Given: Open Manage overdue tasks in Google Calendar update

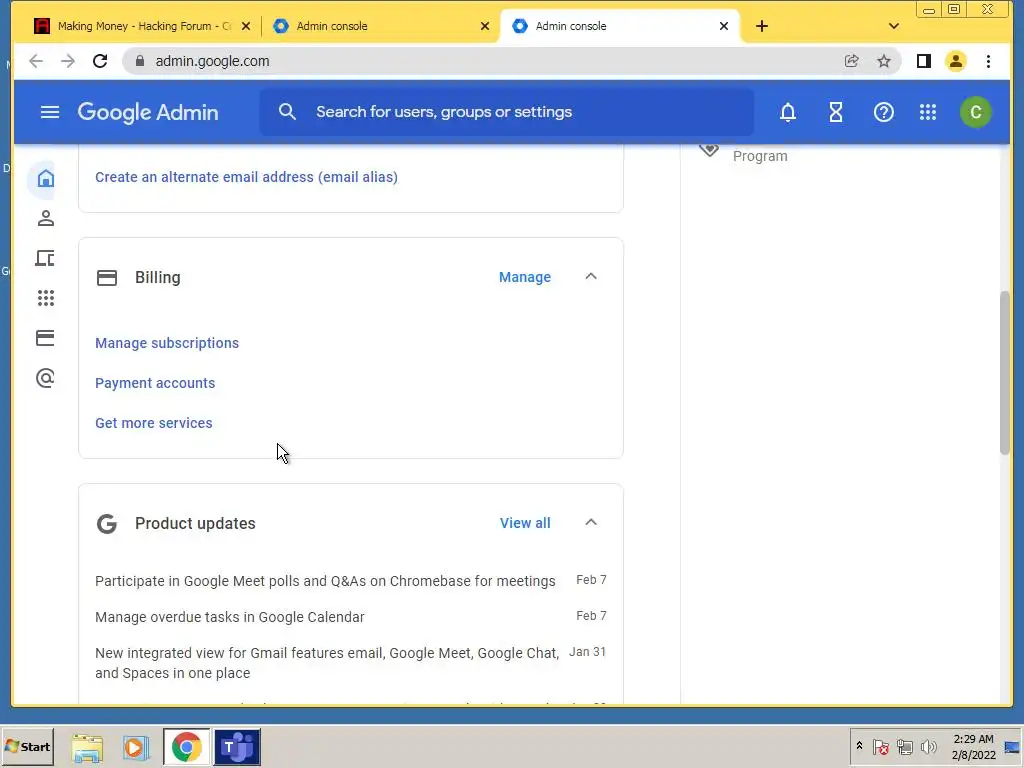Looking at the screenshot, I should pyautogui.click(x=230, y=616).
